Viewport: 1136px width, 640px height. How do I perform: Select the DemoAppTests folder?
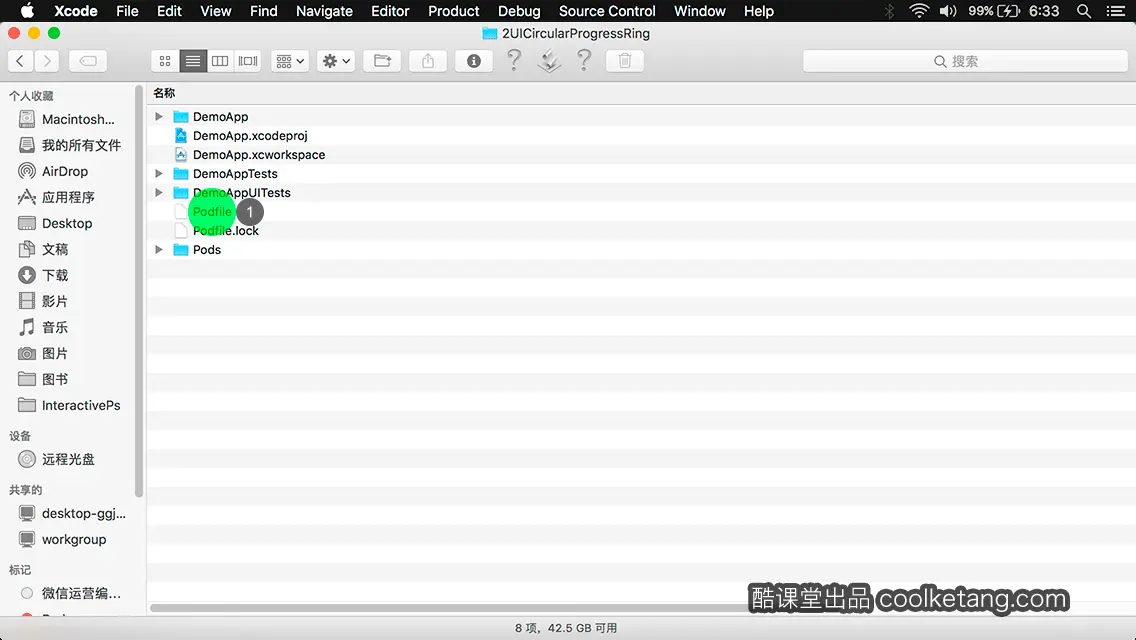(235, 173)
